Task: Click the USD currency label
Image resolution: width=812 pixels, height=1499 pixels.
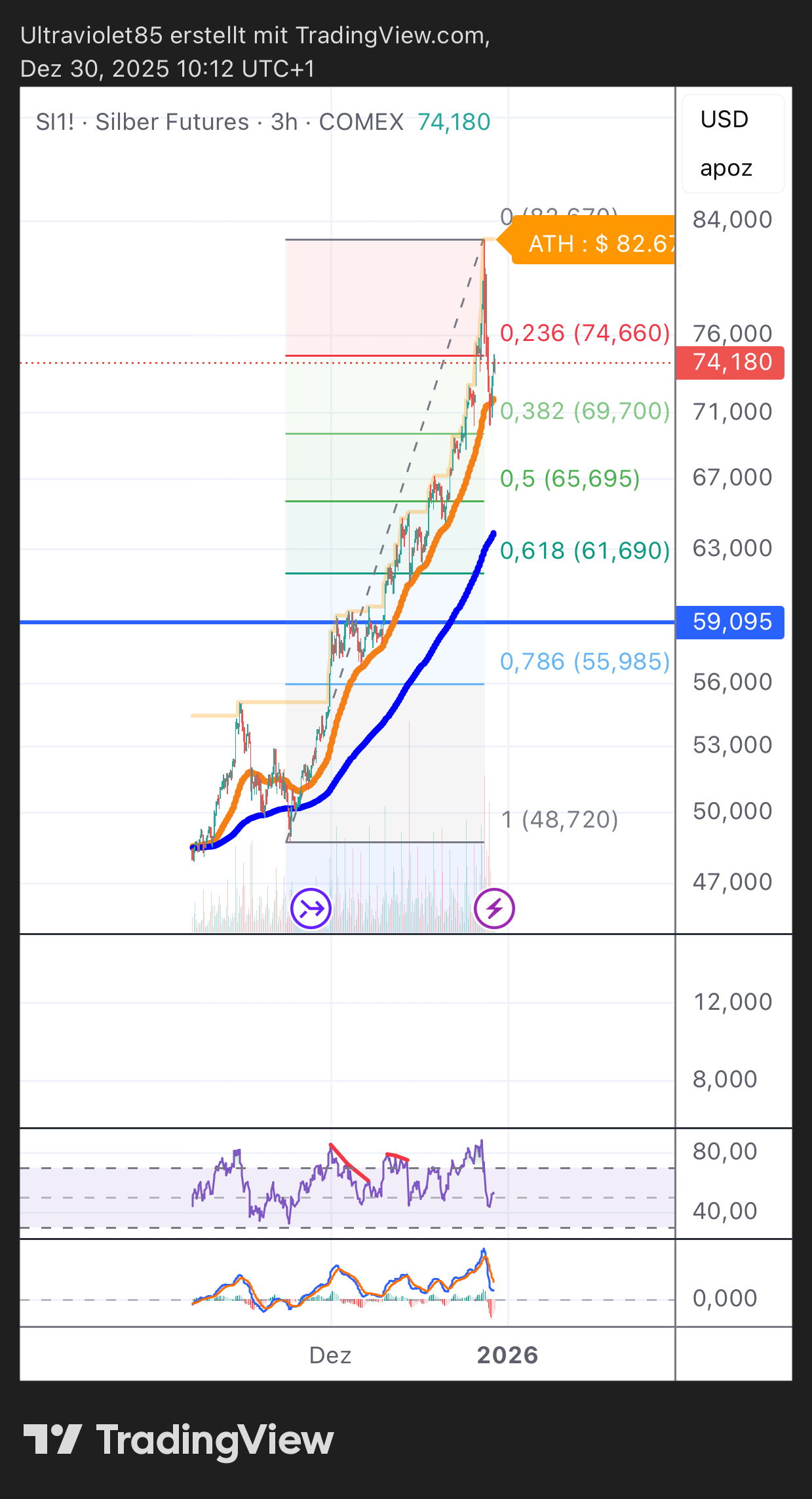Action: click(724, 119)
